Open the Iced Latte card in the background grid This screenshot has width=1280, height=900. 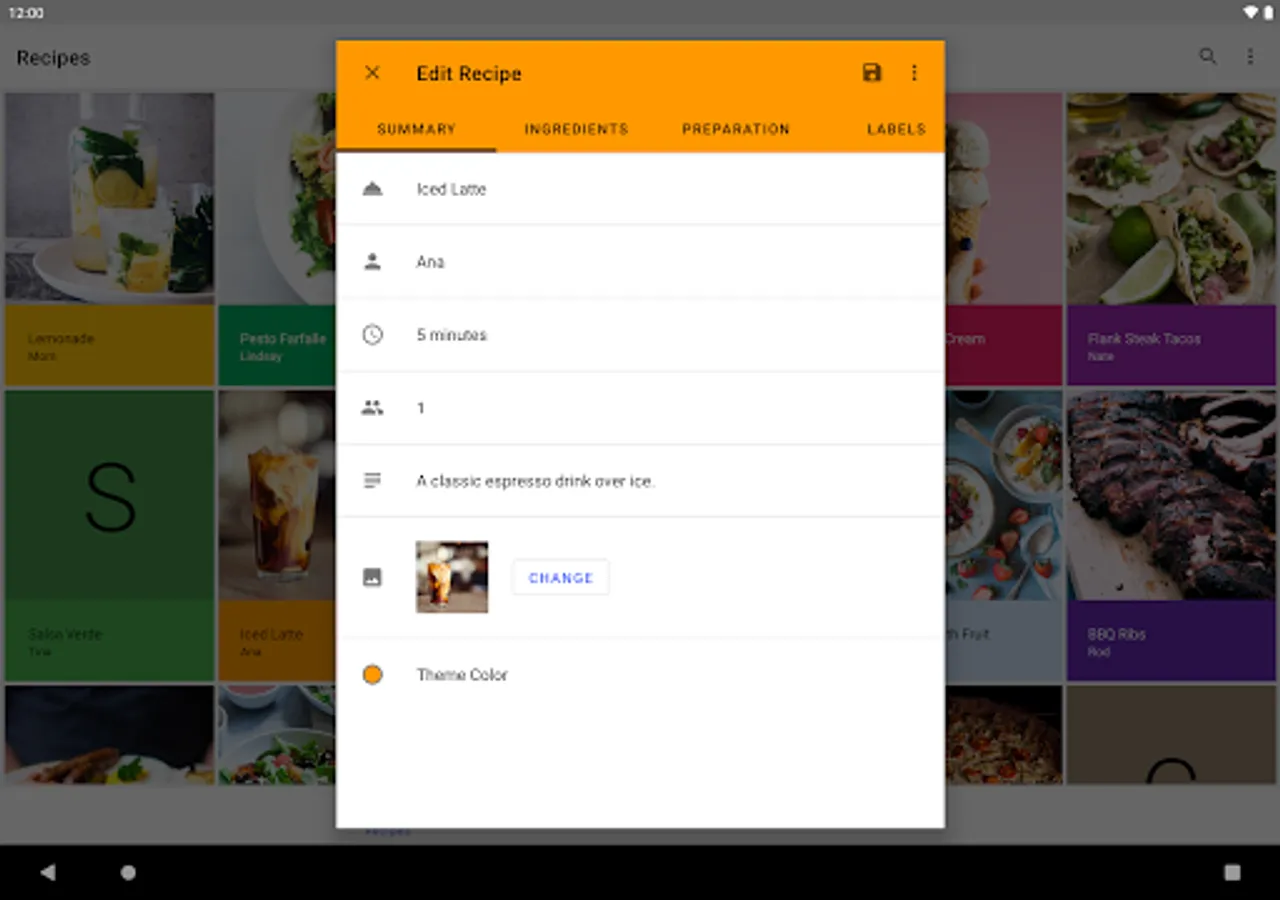pos(277,536)
